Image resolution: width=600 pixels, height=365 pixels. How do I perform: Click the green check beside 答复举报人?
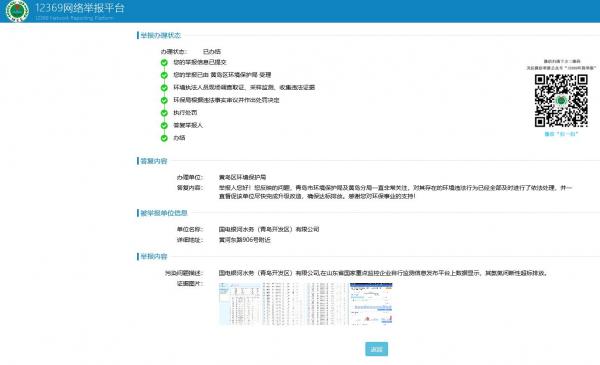point(164,126)
